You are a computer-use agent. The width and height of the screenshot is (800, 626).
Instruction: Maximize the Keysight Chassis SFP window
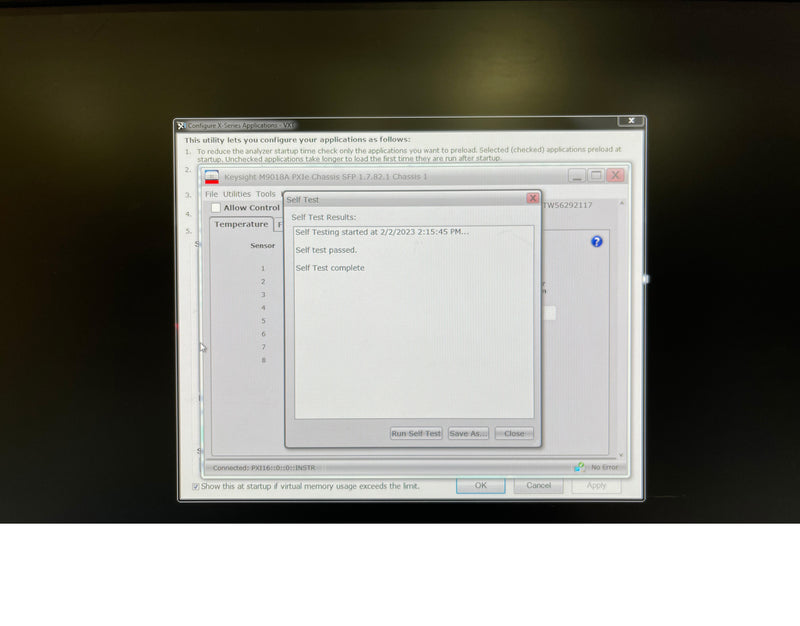click(x=596, y=176)
